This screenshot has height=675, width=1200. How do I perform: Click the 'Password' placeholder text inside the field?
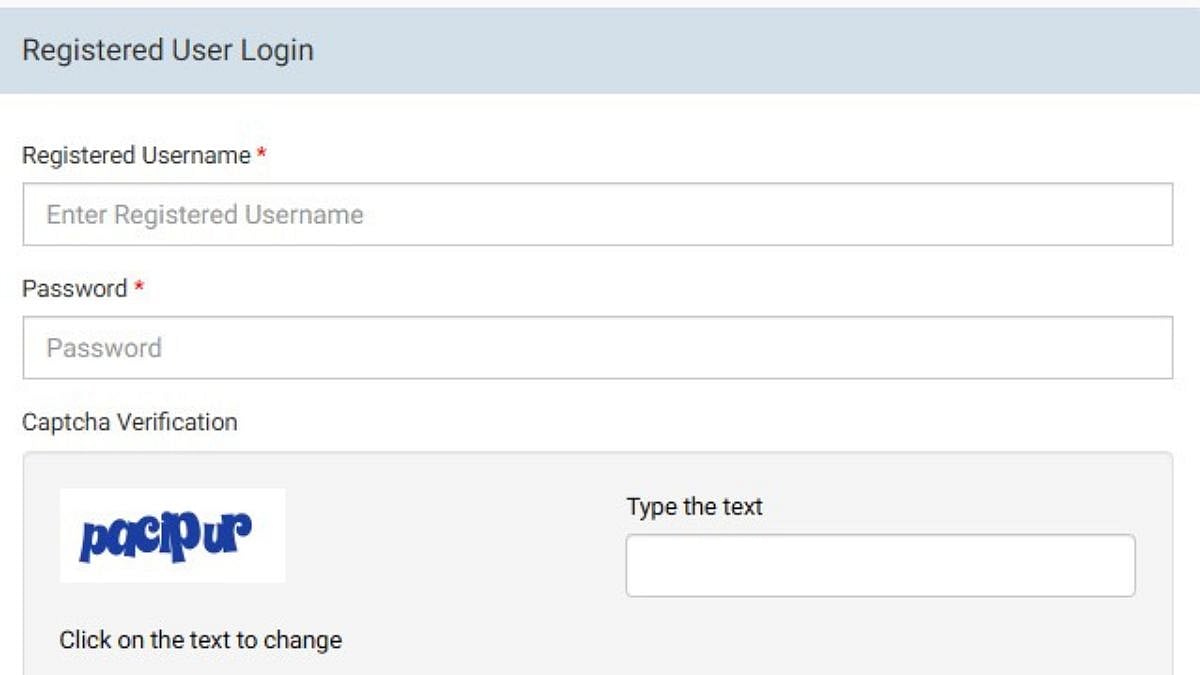pos(103,348)
